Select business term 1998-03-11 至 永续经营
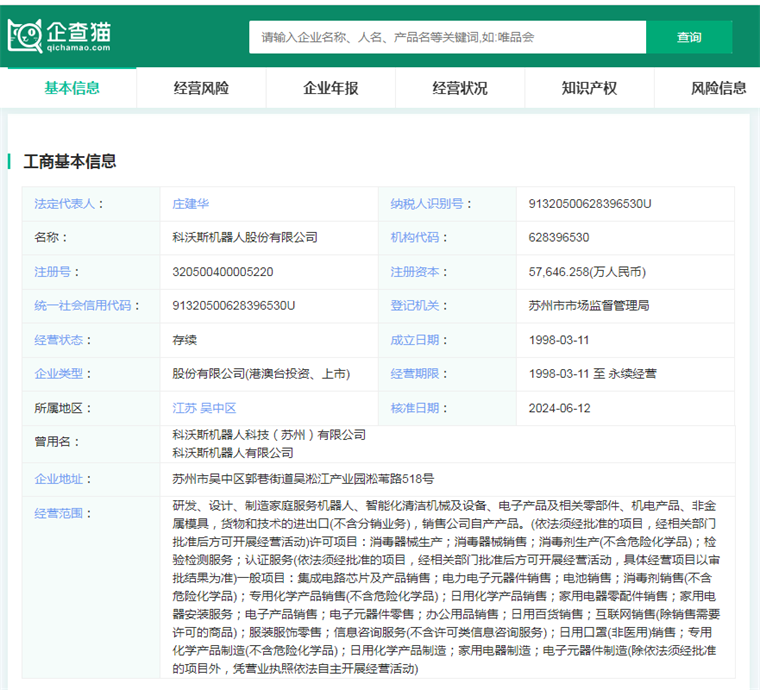Screen dimensions: 760x690 [x=592, y=374]
